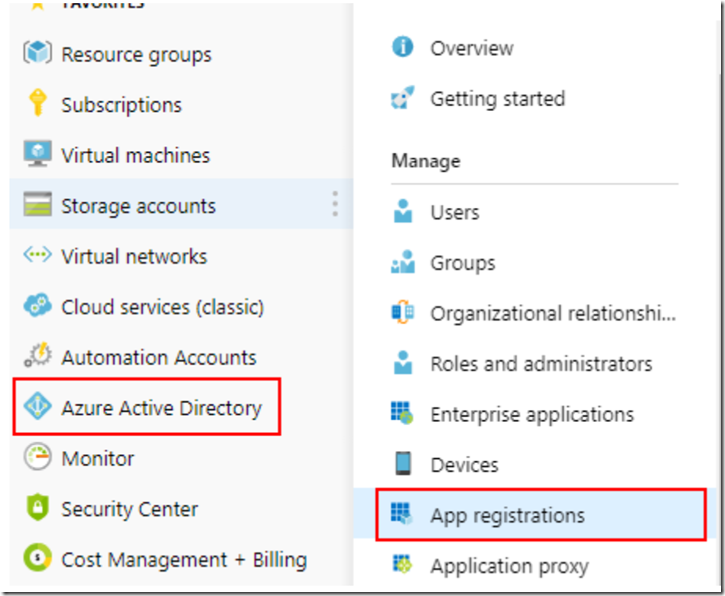Open Roles and administrators
Viewport: 725px width, 596px height.
(x=541, y=364)
